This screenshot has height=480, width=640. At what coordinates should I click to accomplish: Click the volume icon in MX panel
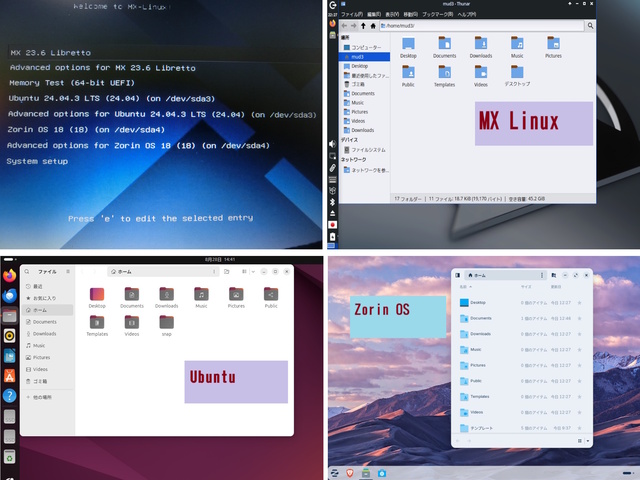[x=332, y=144]
